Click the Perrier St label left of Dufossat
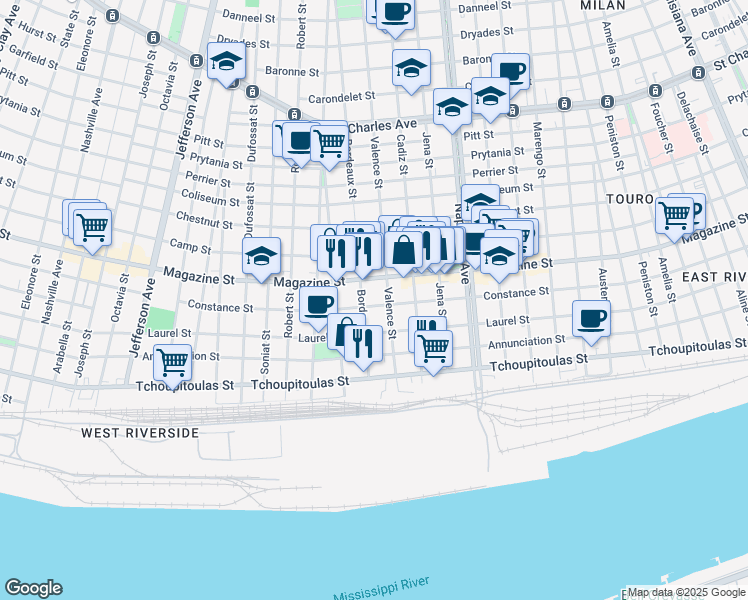Viewport: 748px width, 600px height. (208, 179)
